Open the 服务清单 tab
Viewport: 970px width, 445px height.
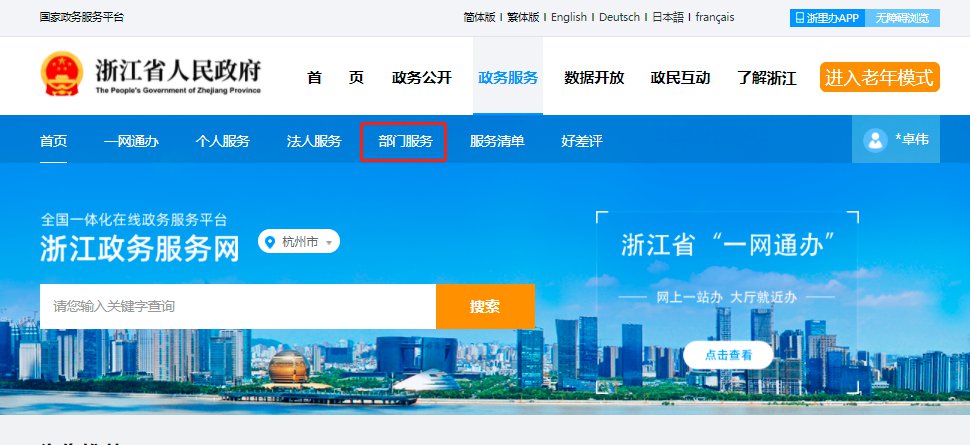497,141
